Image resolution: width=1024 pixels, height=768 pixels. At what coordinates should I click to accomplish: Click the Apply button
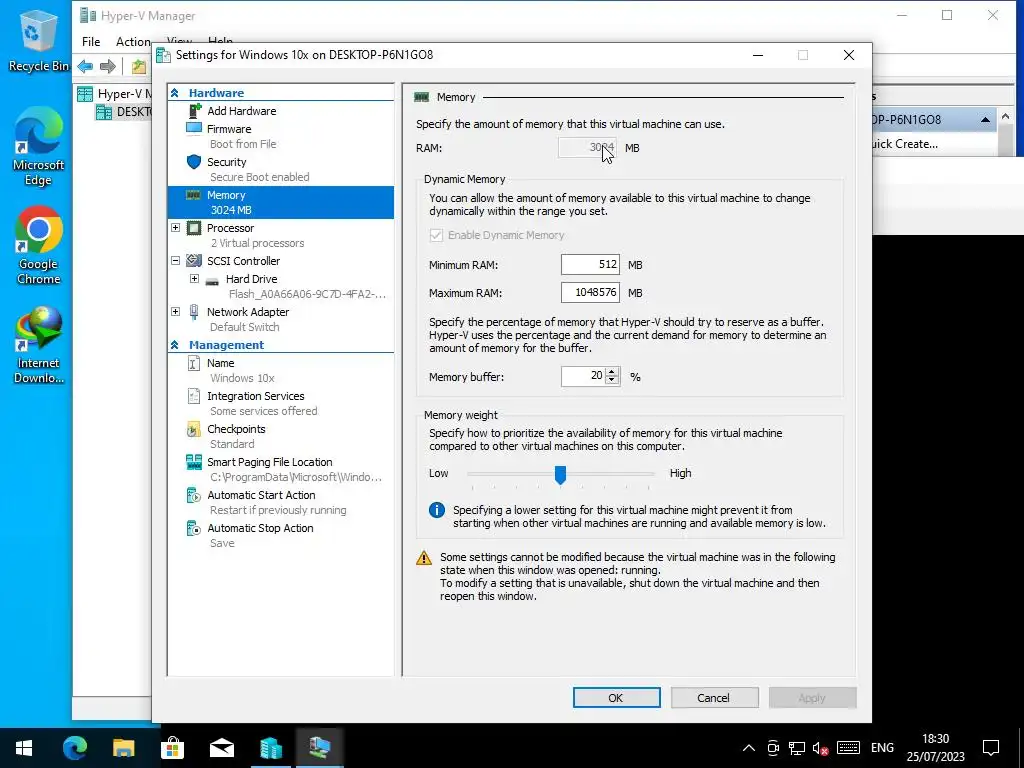(812, 697)
